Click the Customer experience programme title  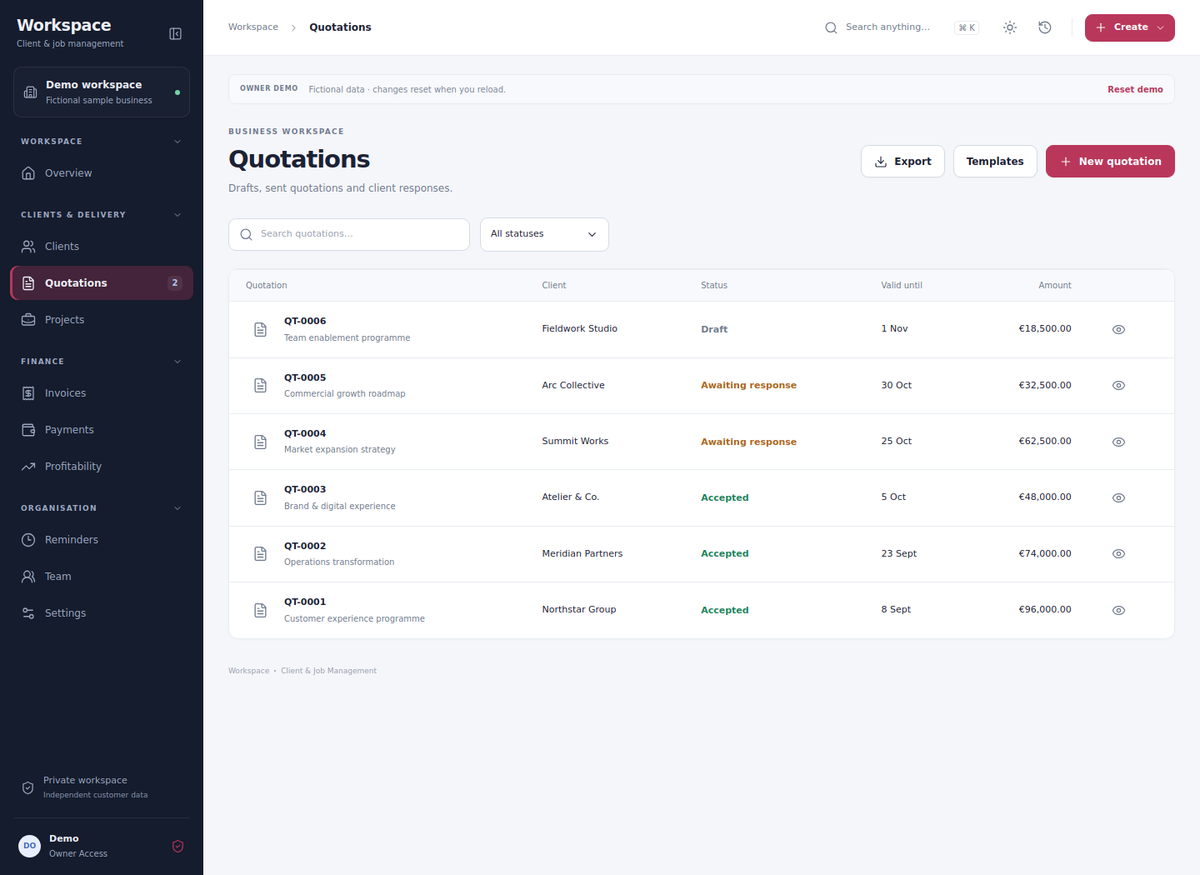point(354,619)
